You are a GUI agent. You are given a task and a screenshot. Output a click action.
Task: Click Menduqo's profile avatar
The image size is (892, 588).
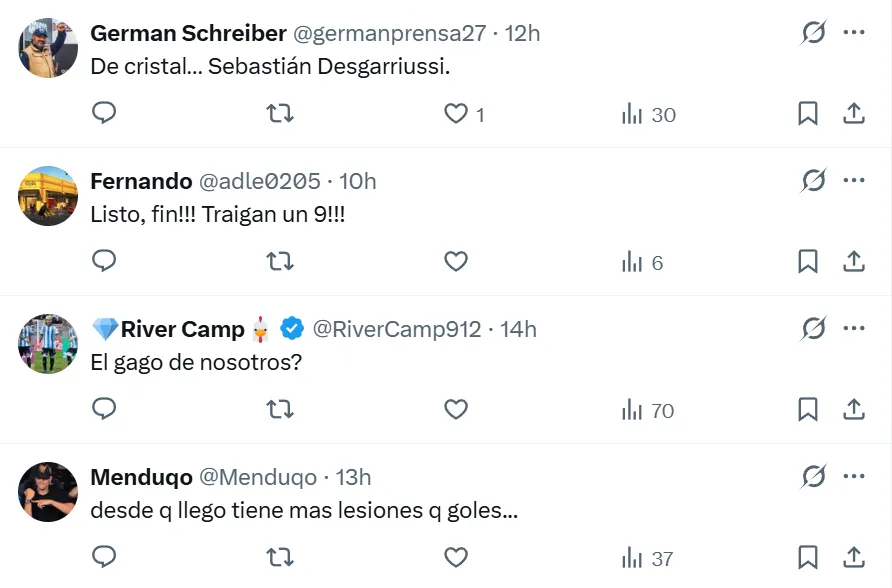tap(48, 492)
